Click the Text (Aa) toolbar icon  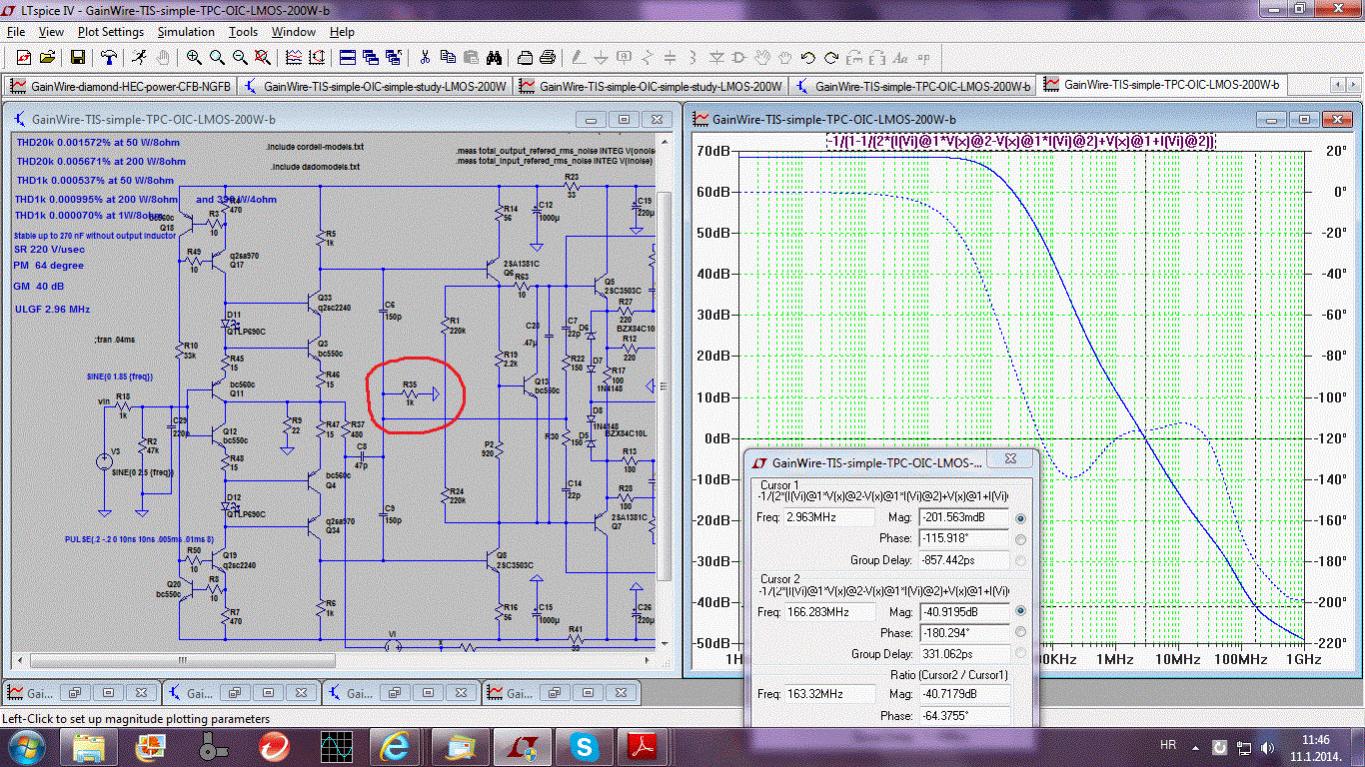(x=899, y=57)
